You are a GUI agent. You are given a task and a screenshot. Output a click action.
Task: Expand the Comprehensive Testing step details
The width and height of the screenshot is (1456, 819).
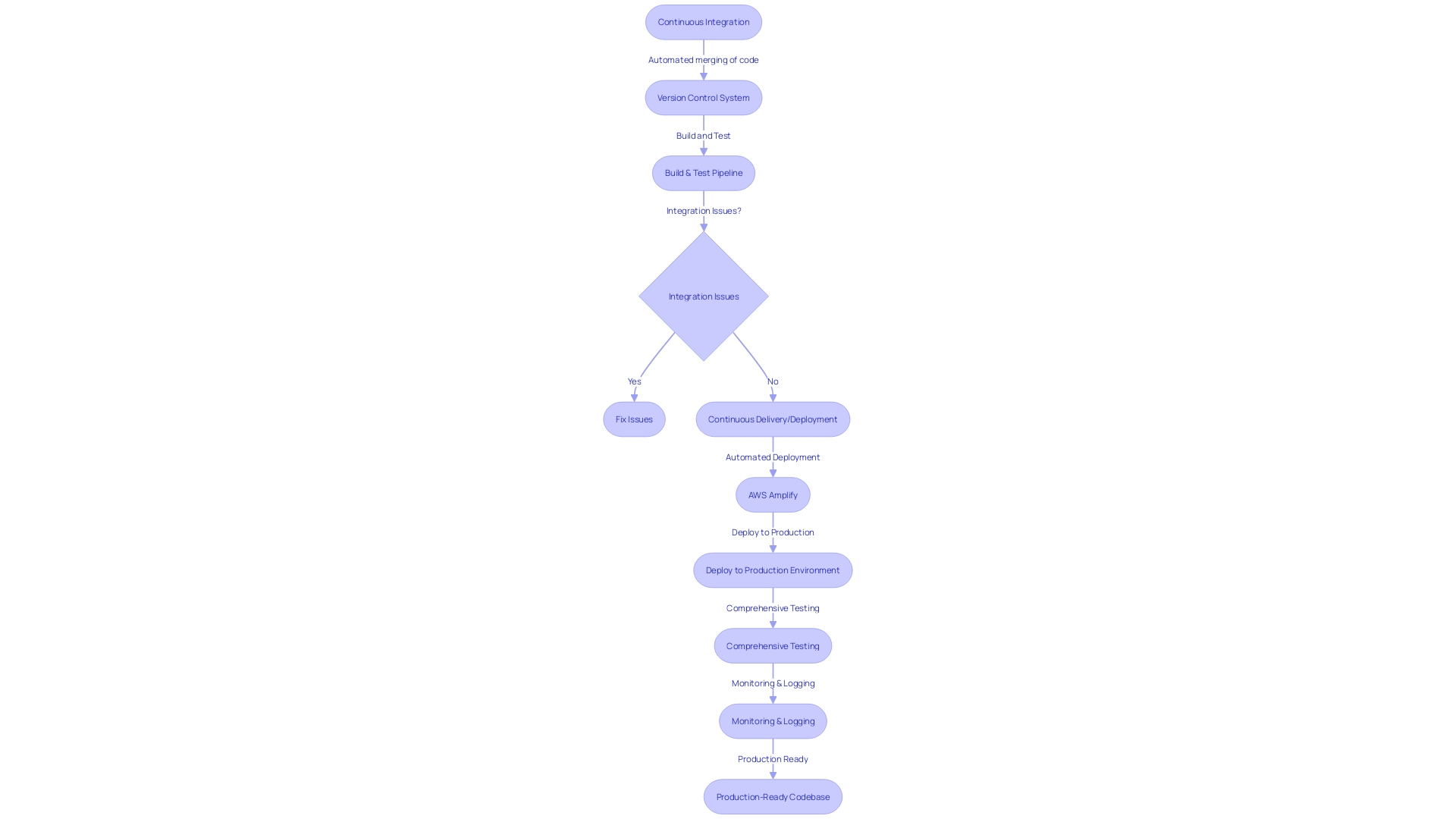pos(773,645)
